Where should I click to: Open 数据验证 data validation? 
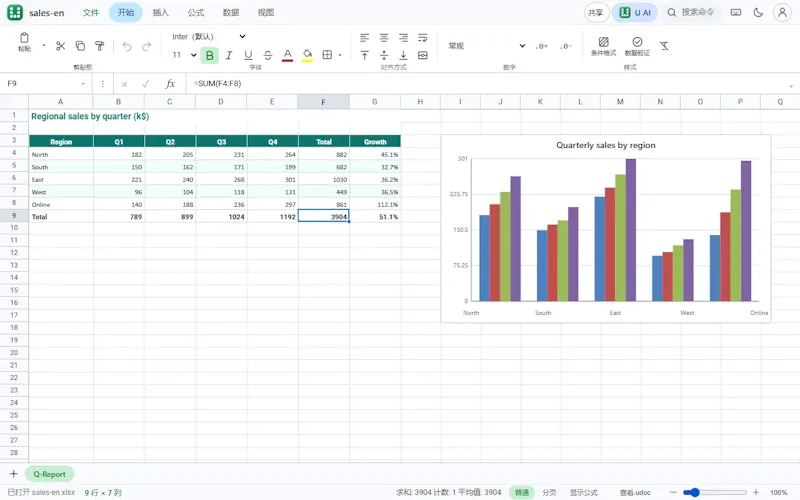637,46
